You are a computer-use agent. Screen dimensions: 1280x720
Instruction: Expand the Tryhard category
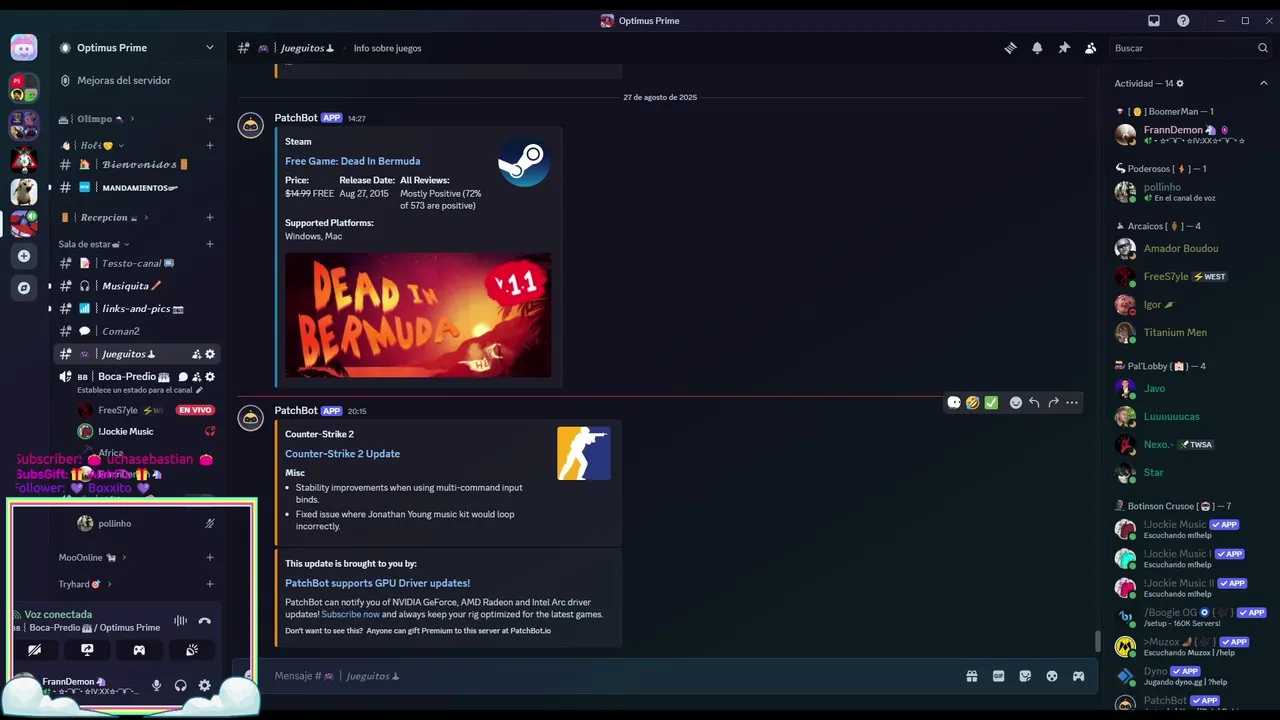tap(85, 584)
